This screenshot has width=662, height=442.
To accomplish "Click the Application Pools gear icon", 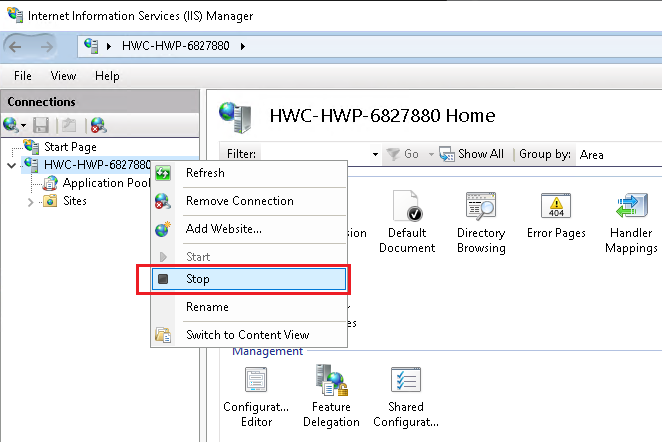I will click(50, 183).
